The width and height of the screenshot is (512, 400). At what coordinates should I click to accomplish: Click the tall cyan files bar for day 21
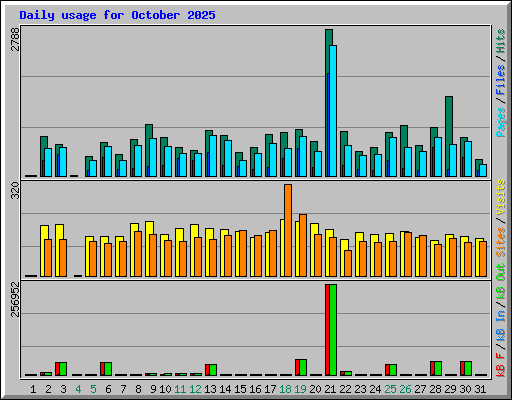pos(333,111)
